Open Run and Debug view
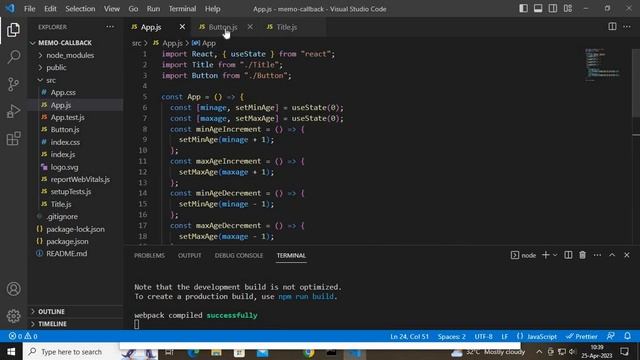Viewport: 640px width, 360px height. pos(13,111)
